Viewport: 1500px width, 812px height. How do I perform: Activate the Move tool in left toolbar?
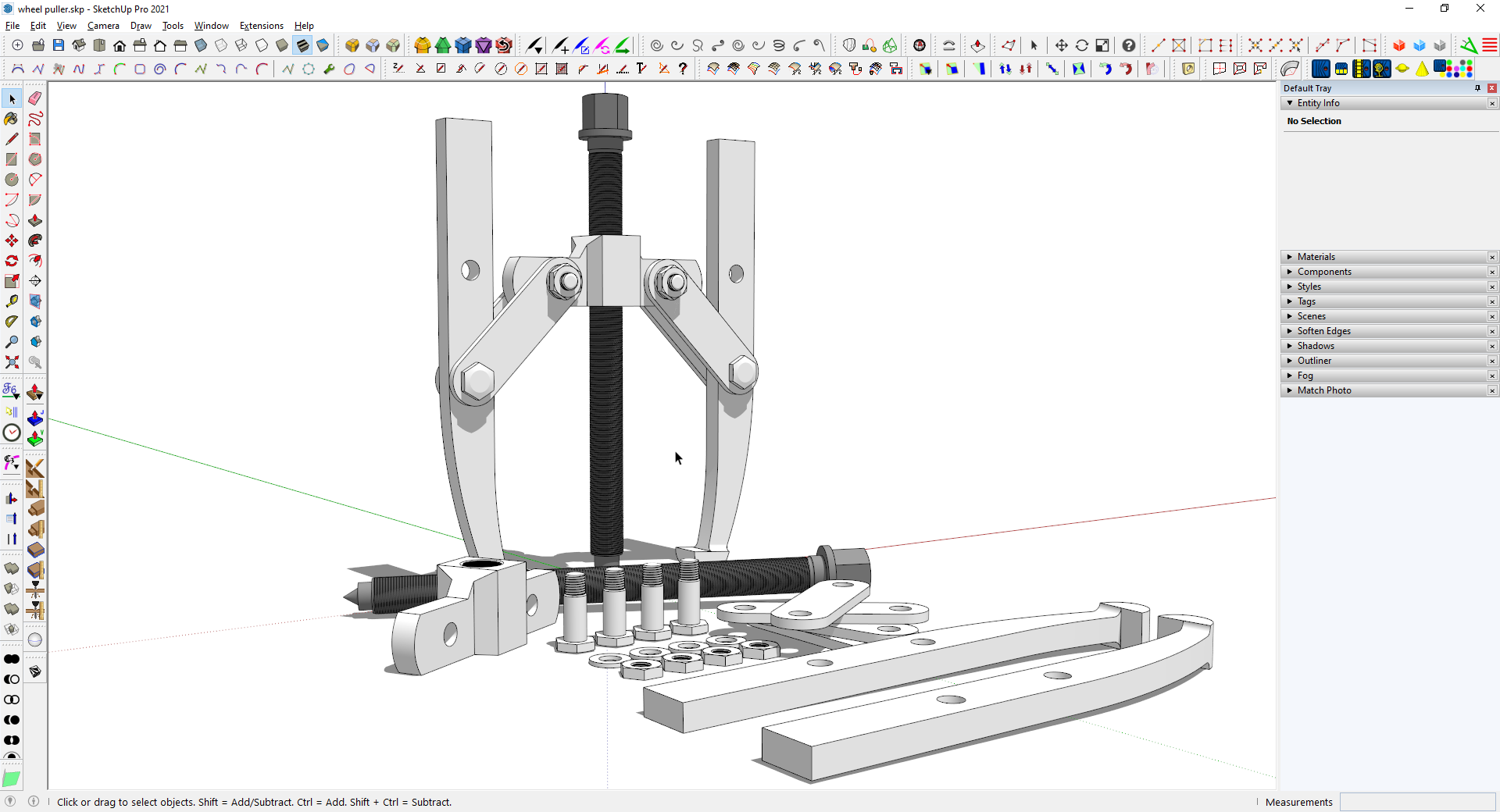pos(12,240)
